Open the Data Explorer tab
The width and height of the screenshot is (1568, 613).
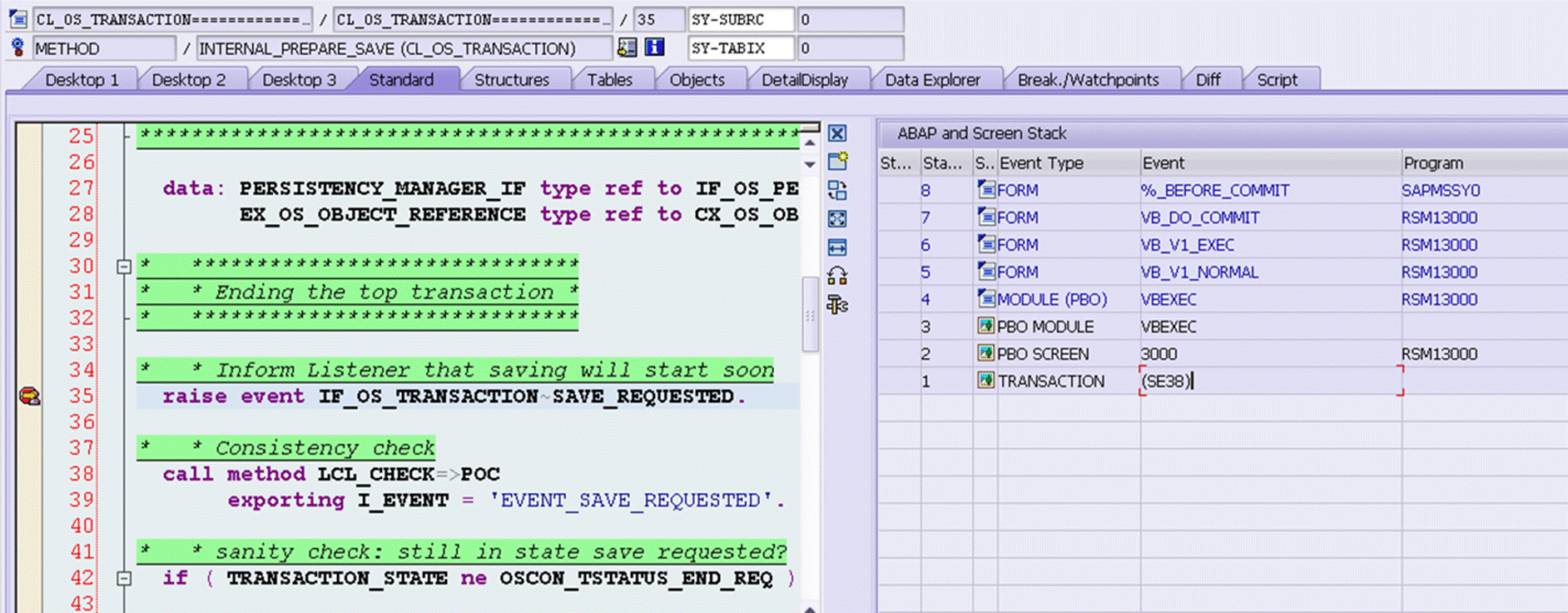click(933, 80)
